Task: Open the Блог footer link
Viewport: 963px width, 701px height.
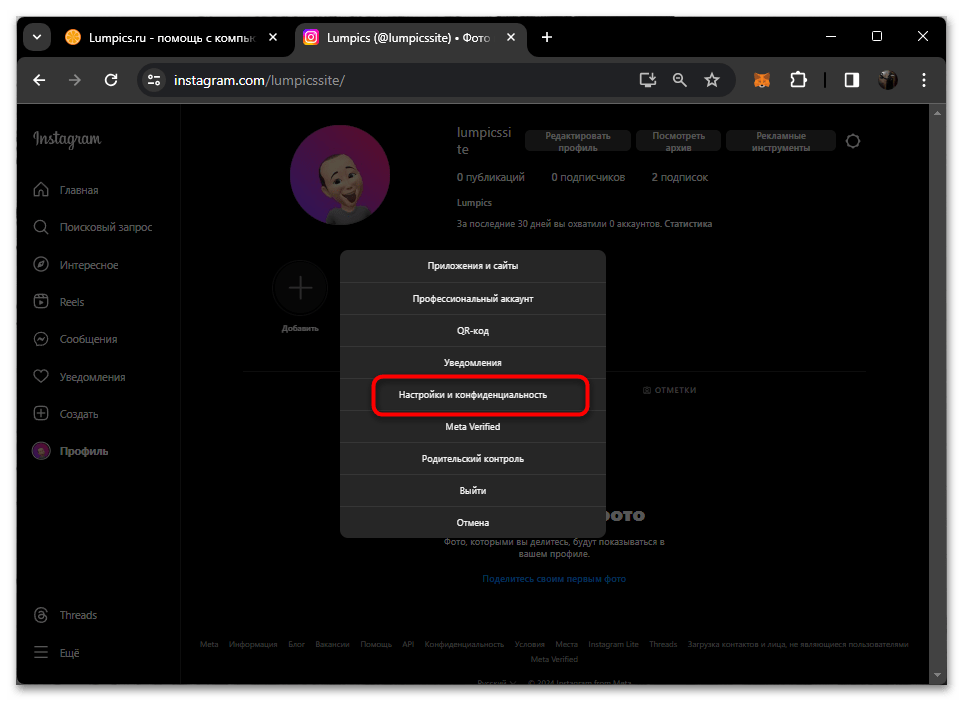Action: pyautogui.click(x=297, y=644)
